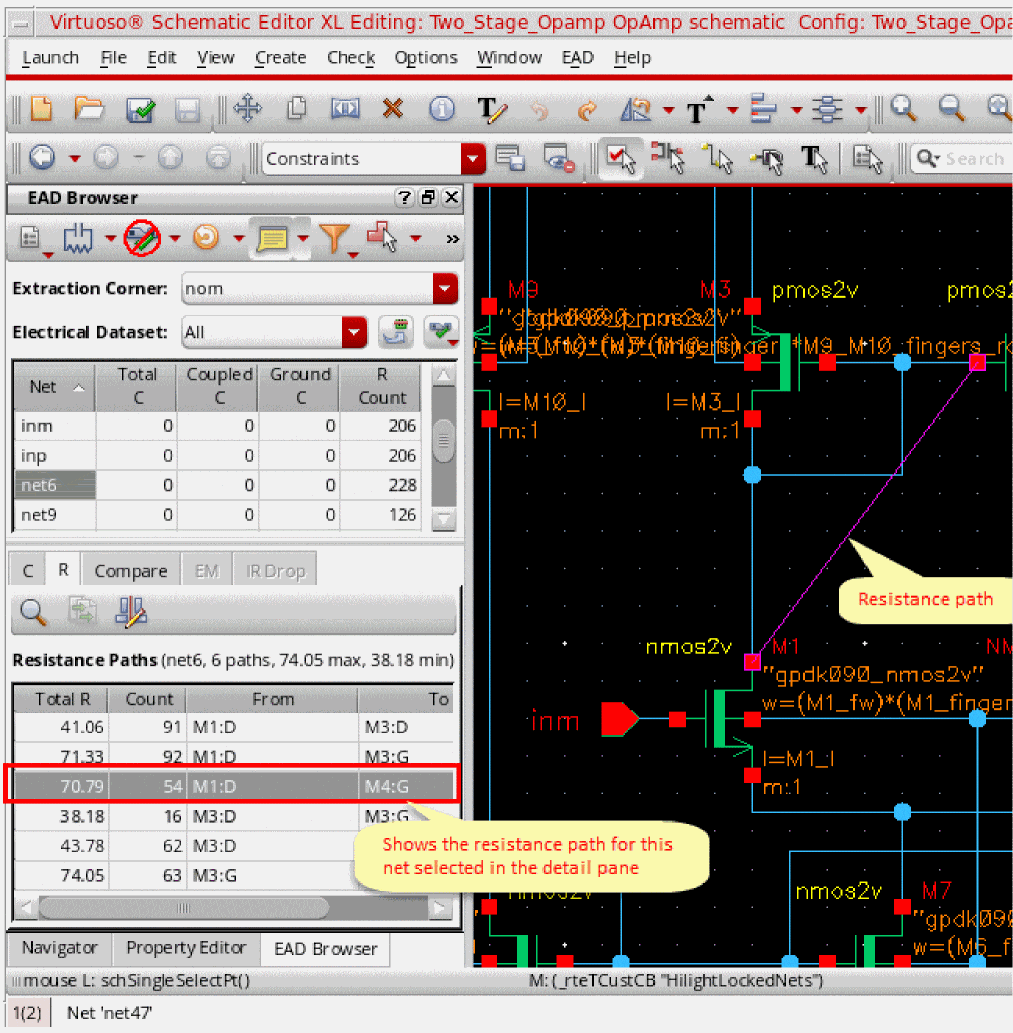This screenshot has height=1033, width=1013.
Task: Open the Electrical Dataset dropdown
Action: [x=354, y=332]
